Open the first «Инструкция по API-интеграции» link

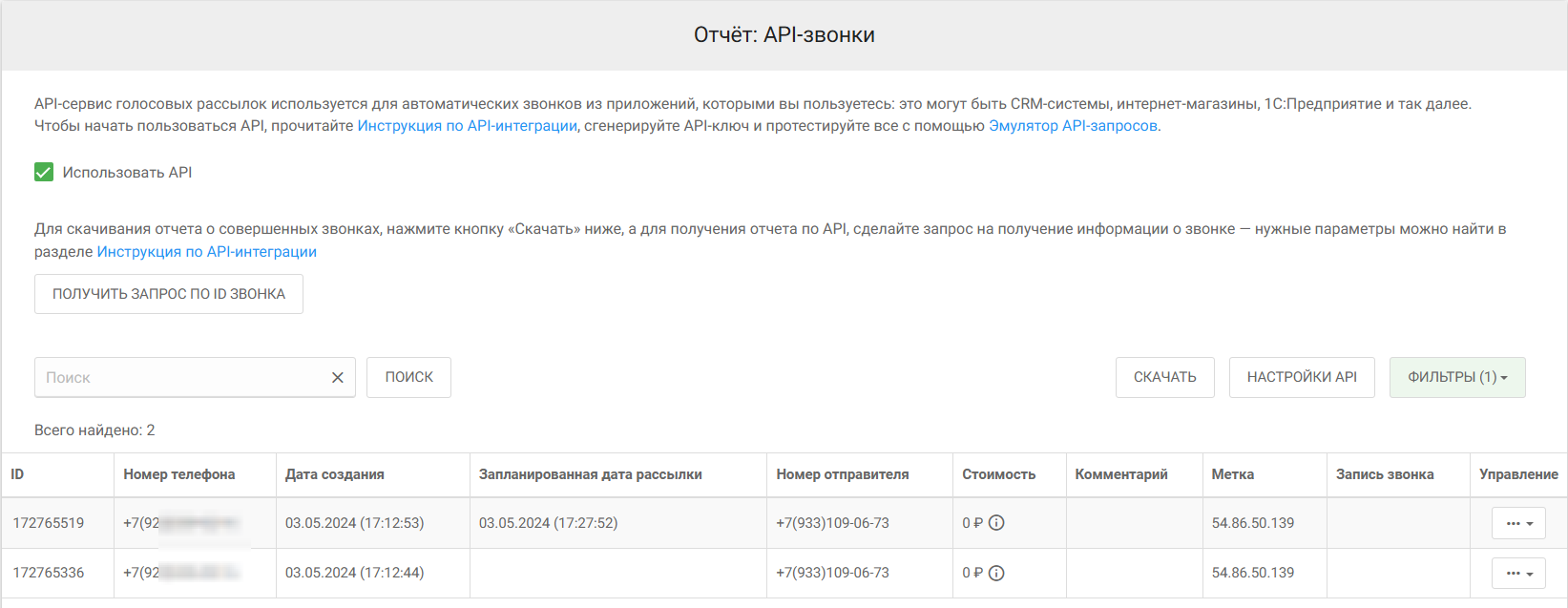pos(467,126)
